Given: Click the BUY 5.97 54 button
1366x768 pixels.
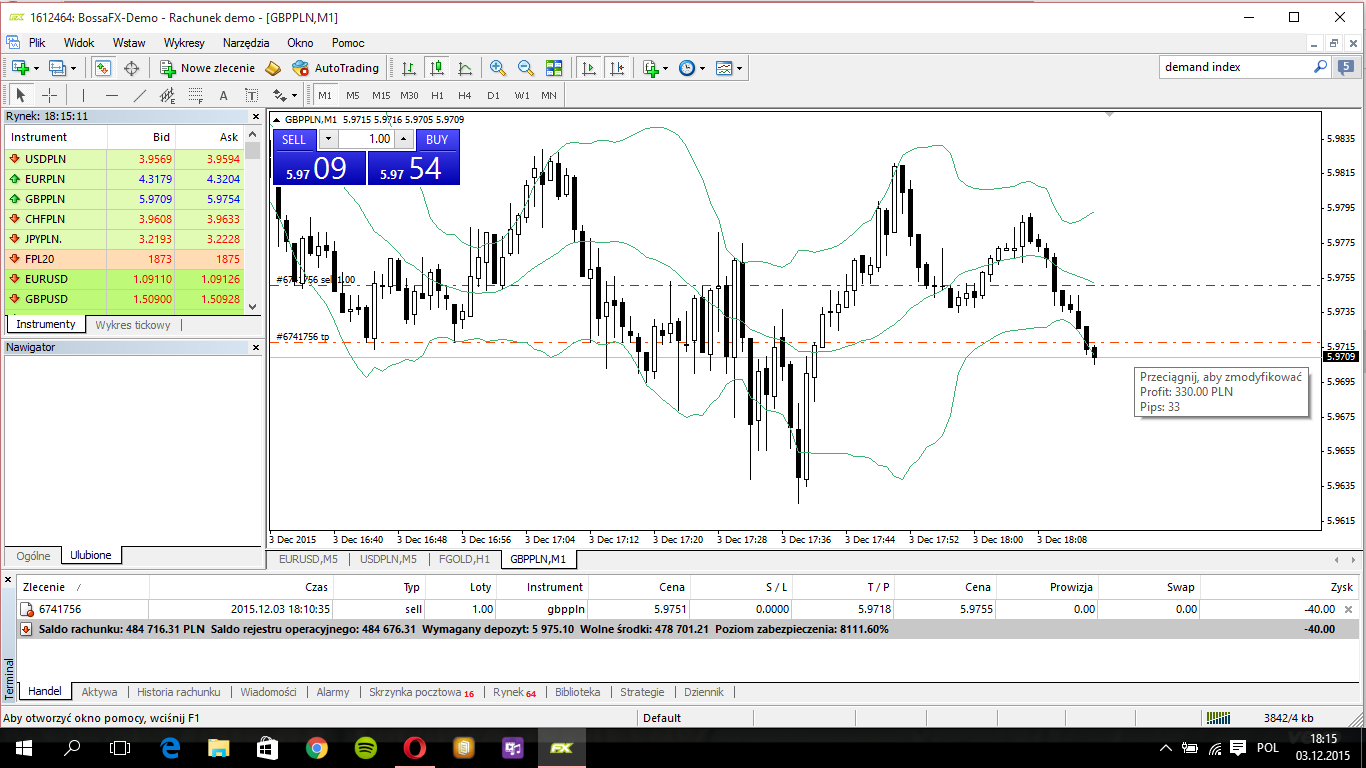Looking at the screenshot, I should (x=414, y=168).
